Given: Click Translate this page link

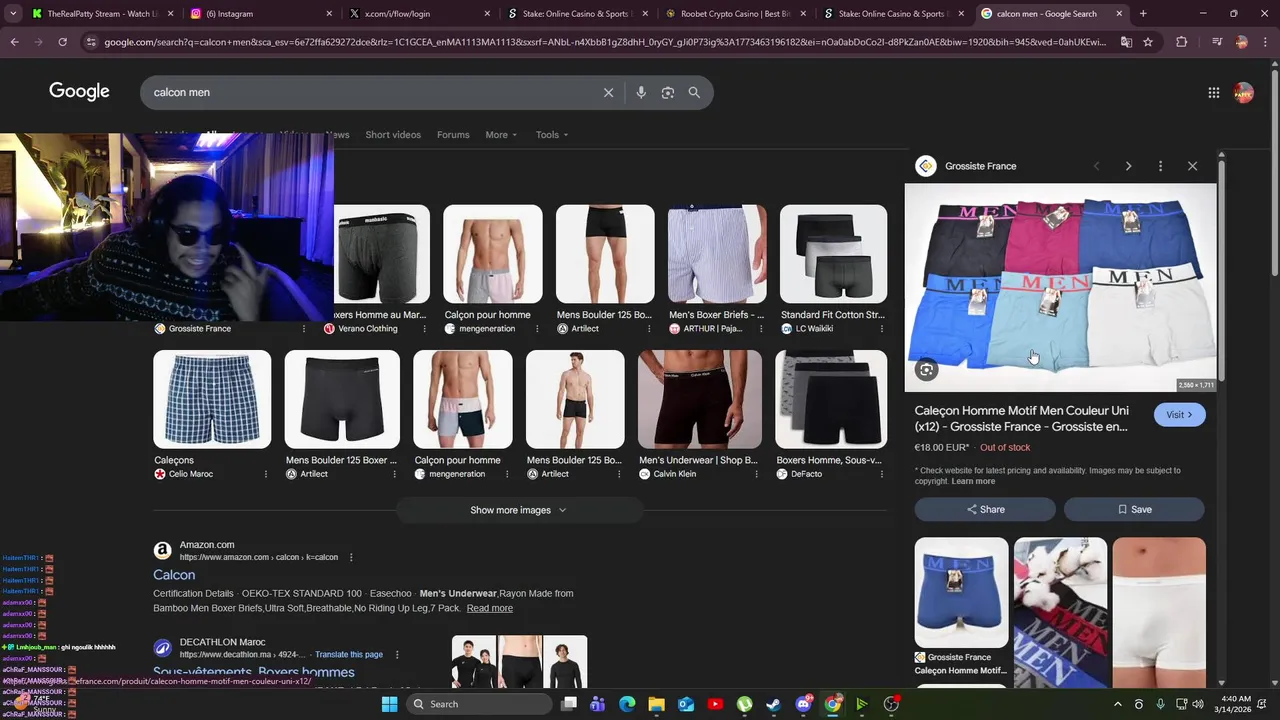Looking at the screenshot, I should (x=349, y=654).
